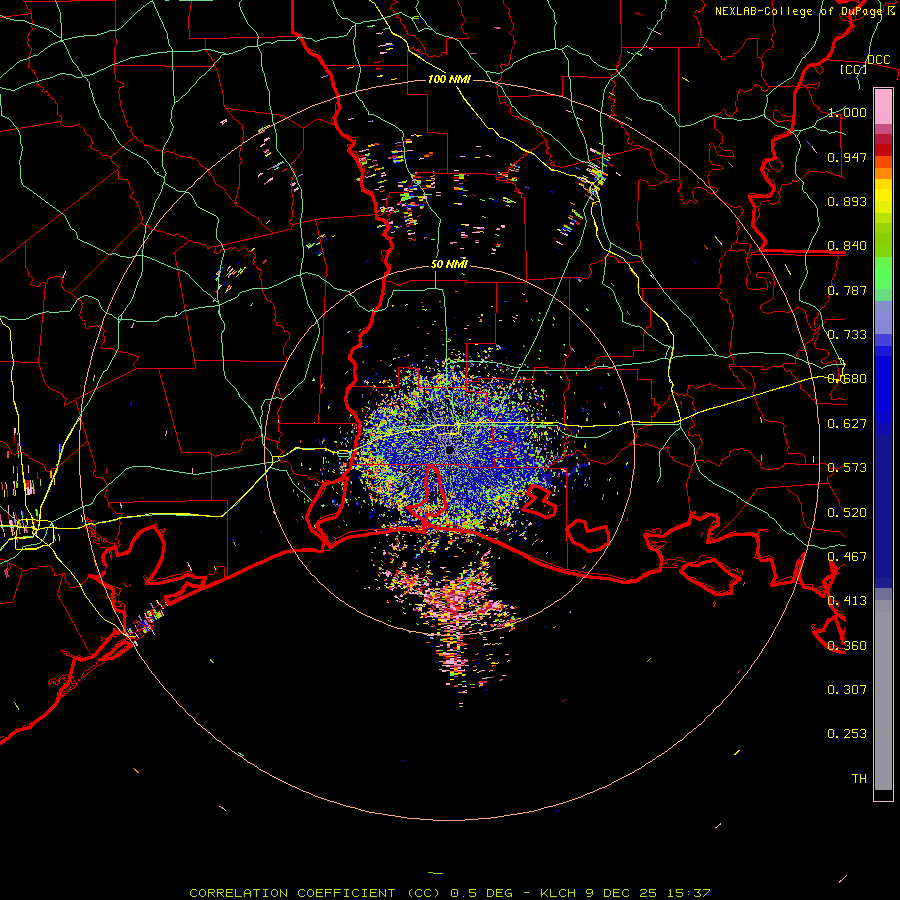This screenshot has height=900, width=900.
Task: Click the 0.360 scale value
Action: coord(847,646)
